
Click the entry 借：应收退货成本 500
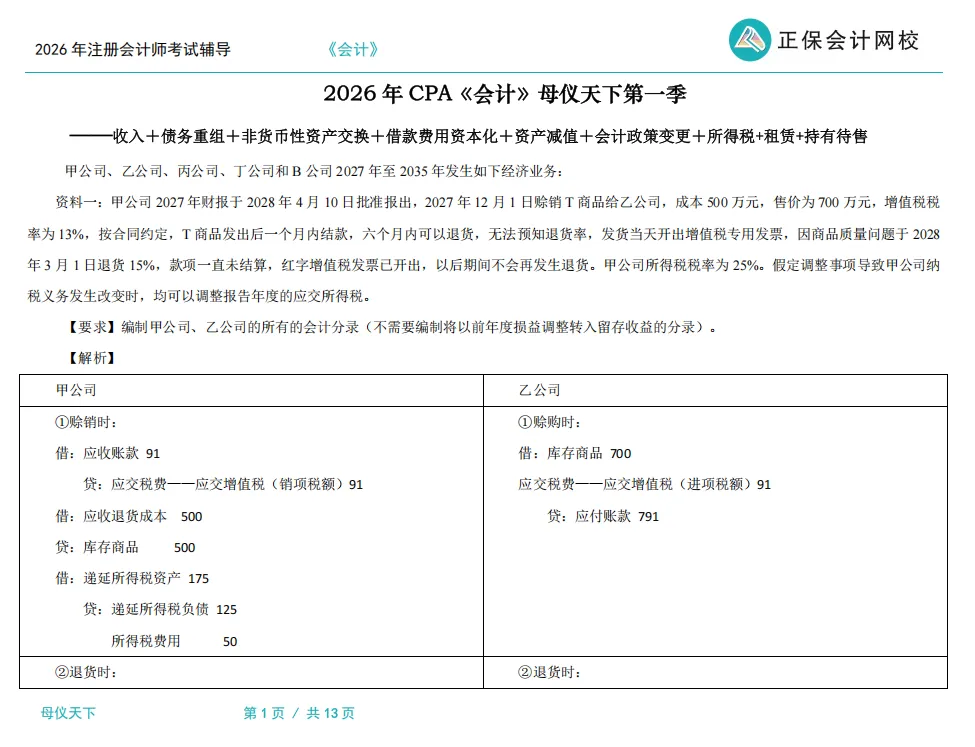pyautogui.click(x=129, y=516)
